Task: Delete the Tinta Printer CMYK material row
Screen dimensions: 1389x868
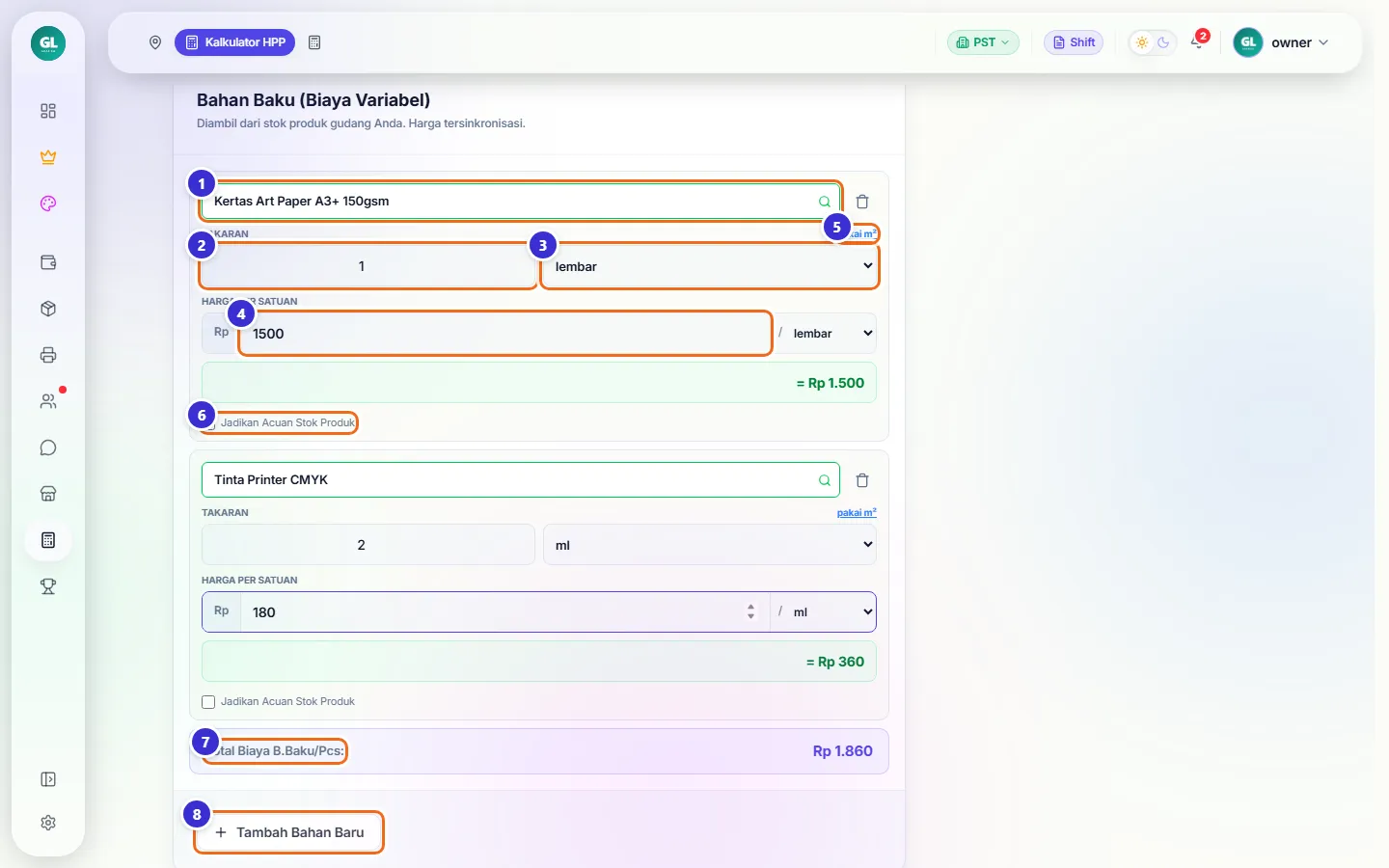Action: coord(862,480)
